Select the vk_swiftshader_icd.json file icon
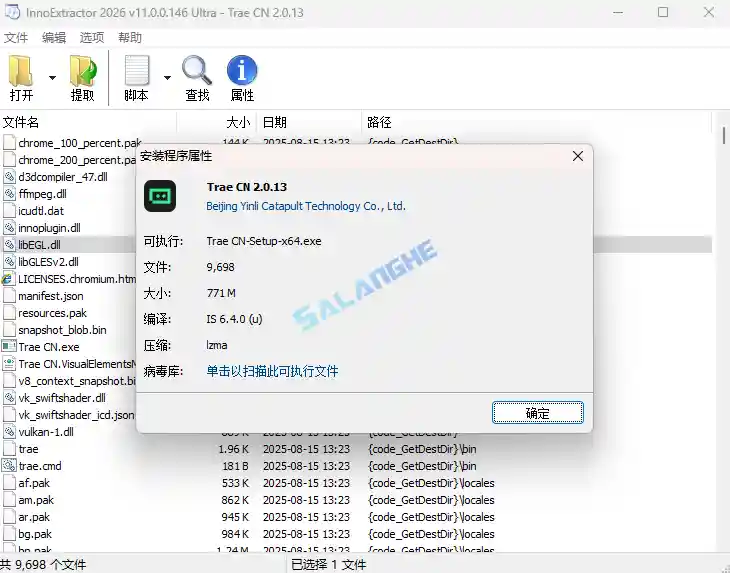The image size is (730, 573). pos(9,415)
